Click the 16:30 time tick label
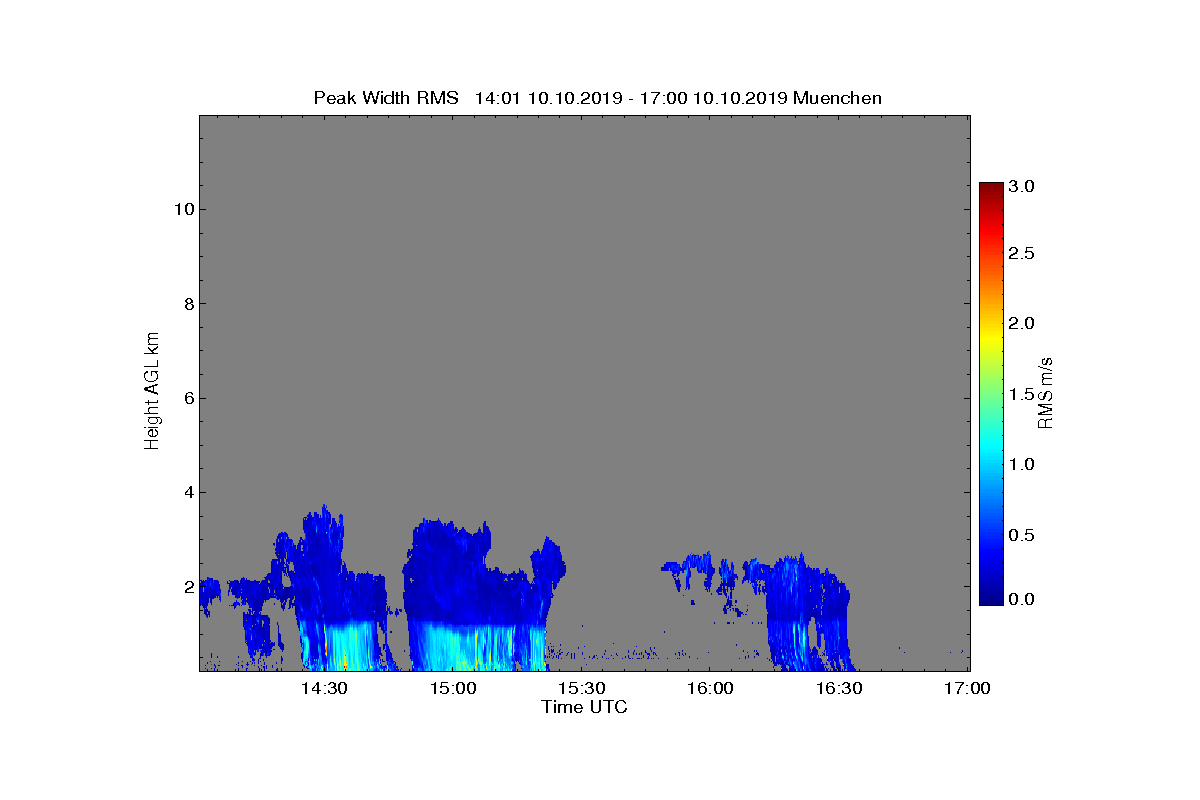The width and height of the screenshot is (1200, 800). click(x=838, y=689)
